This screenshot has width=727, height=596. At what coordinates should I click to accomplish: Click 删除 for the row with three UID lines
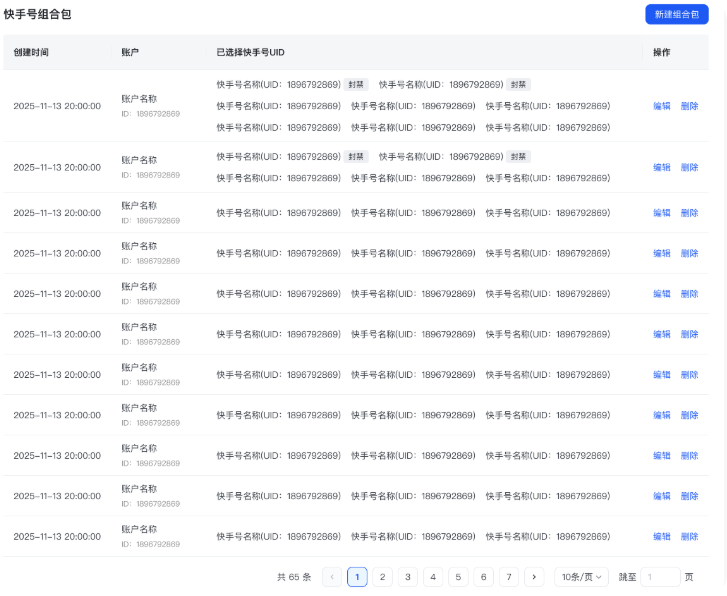689,106
